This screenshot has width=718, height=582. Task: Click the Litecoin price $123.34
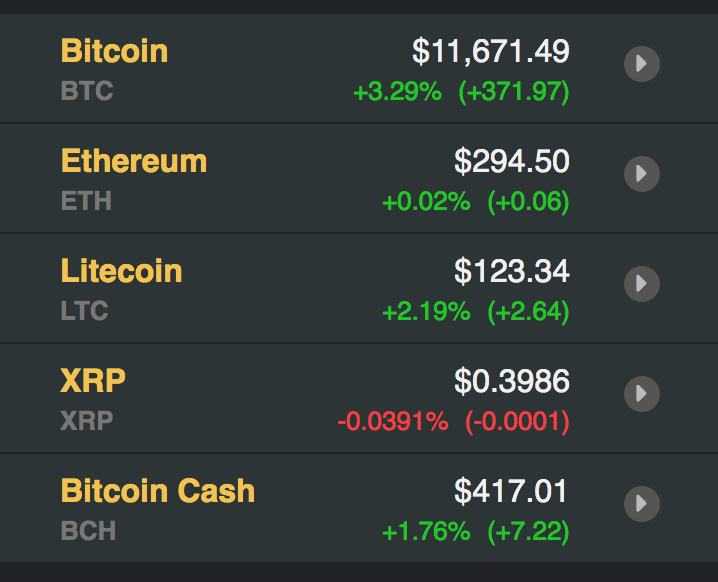pos(511,271)
